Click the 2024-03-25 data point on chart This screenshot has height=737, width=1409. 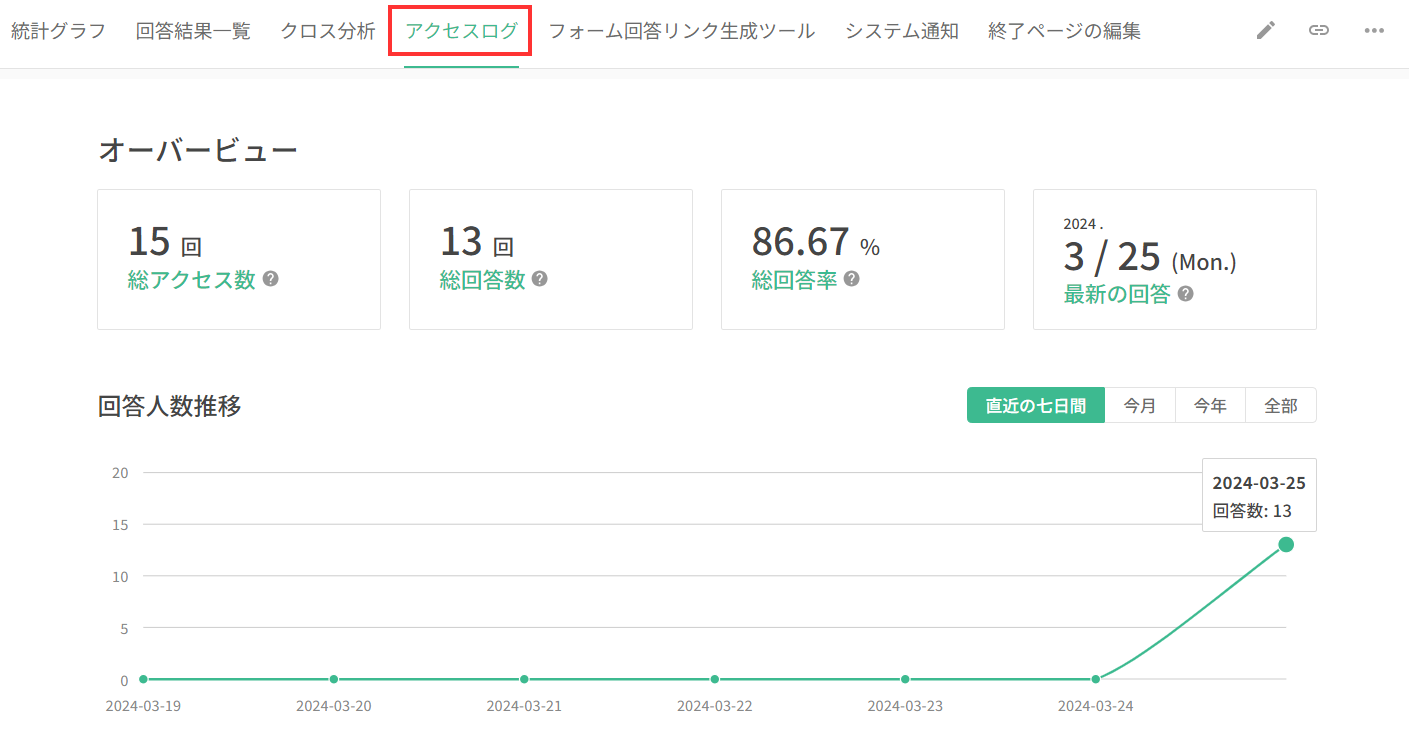point(1286,544)
